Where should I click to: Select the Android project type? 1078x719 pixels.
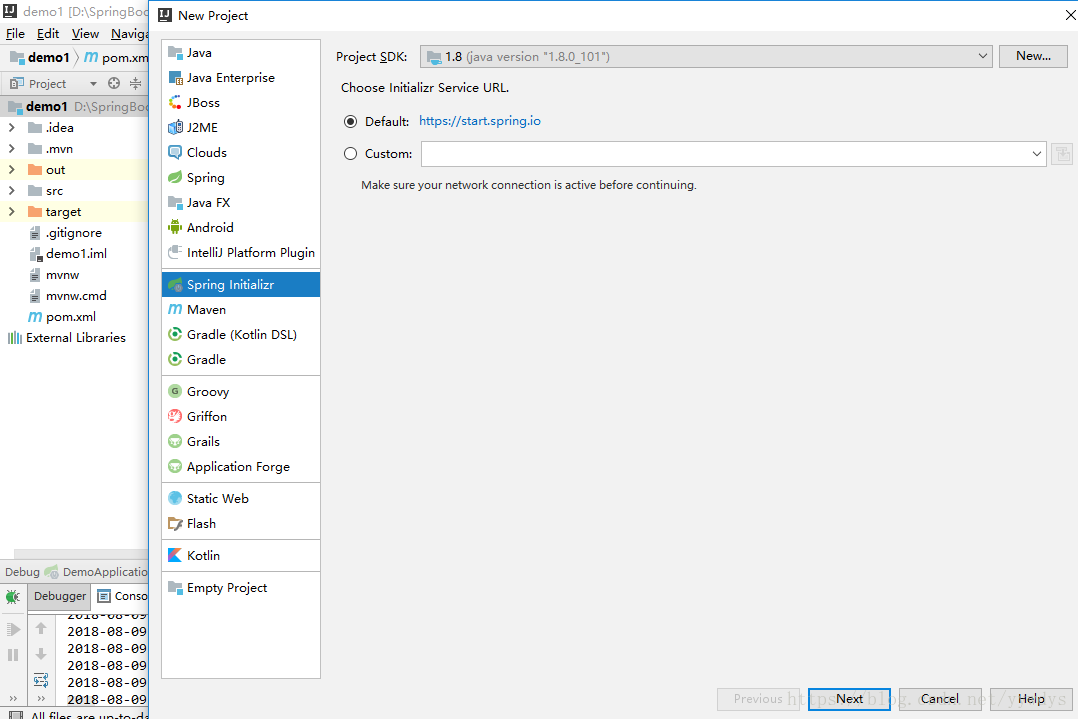[x=211, y=227]
